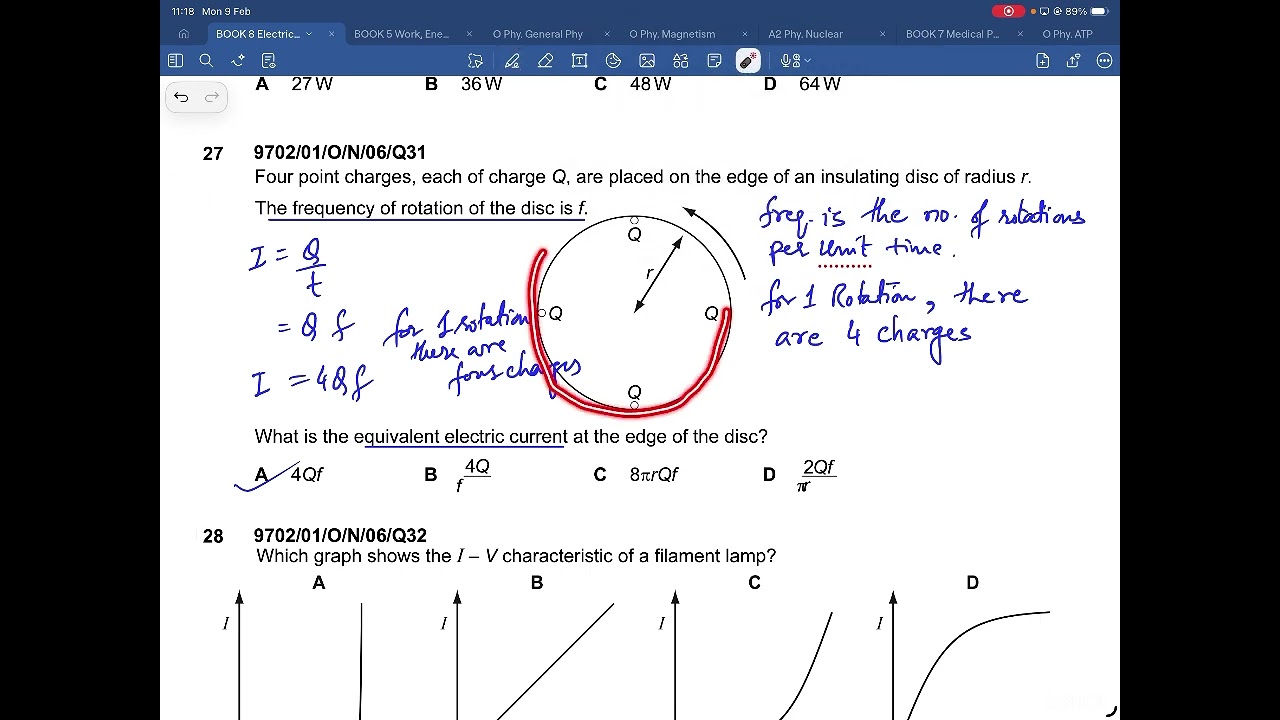1280x720 pixels.
Task: Switch to BOOK 7 Medical P tab
Action: point(952,34)
